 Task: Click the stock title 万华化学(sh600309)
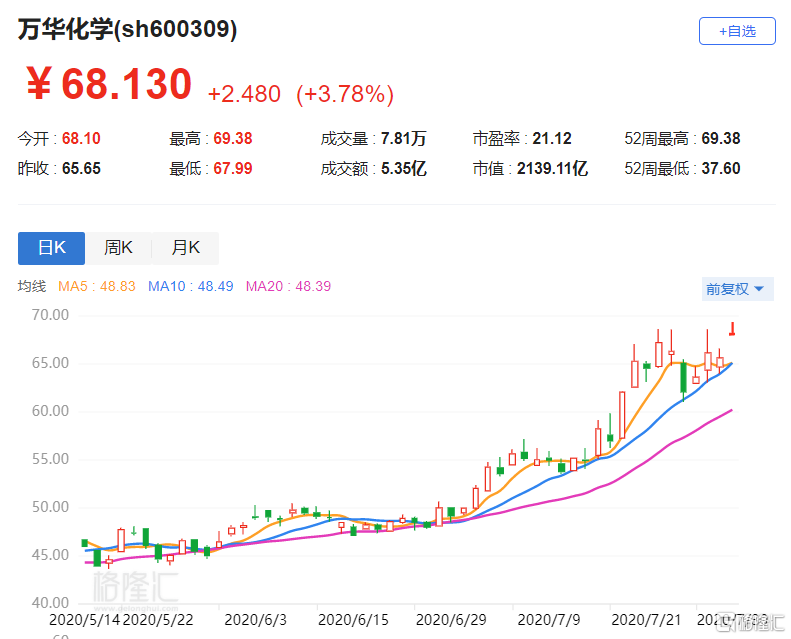click(128, 29)
